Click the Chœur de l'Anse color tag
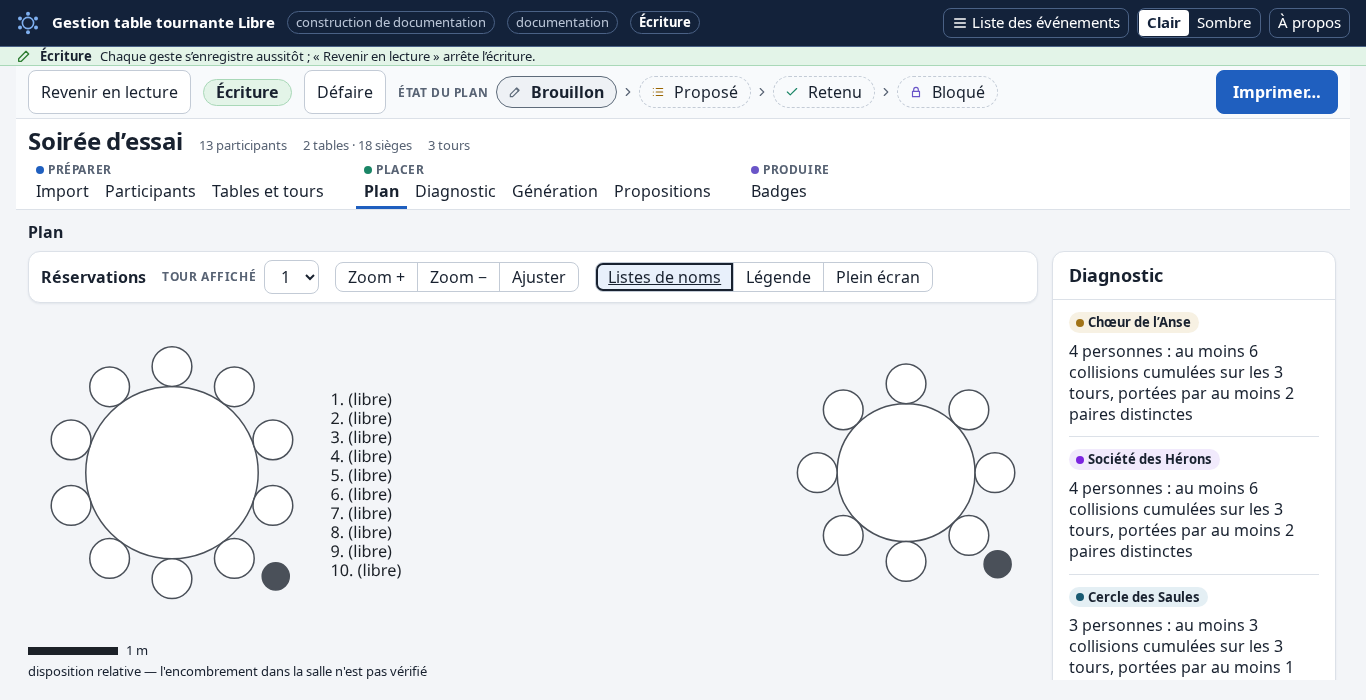This screenshot has width=1366, height=700. (x=1134, y=322)
